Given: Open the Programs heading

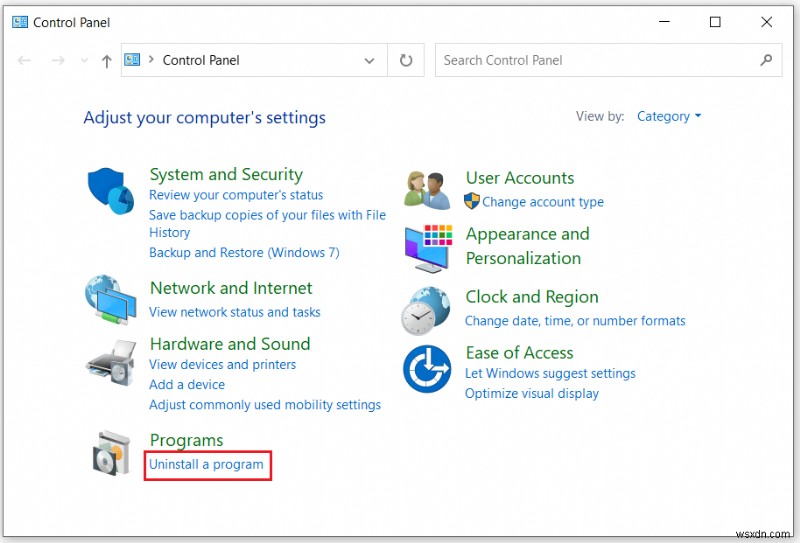Looking at the screenshot, I should [186, 440].
